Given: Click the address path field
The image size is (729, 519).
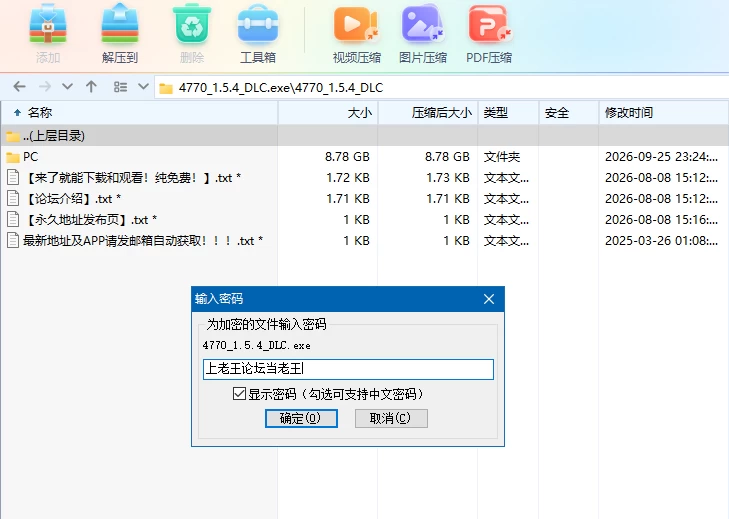Looking at the screenshot, I should coord(442,88).
